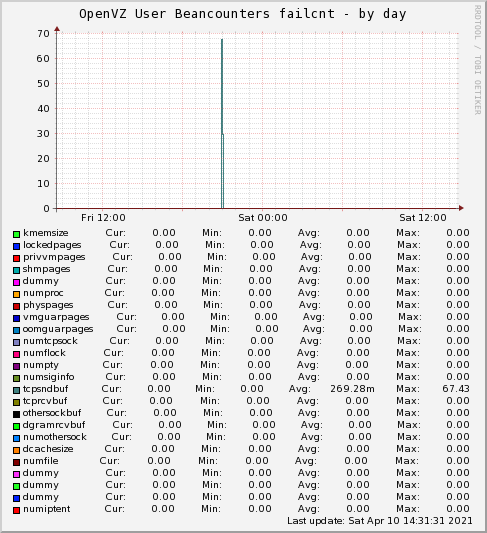Click the physpages legend swatch
The height and width of the screenshot is (533, 487).
(16, 307)
